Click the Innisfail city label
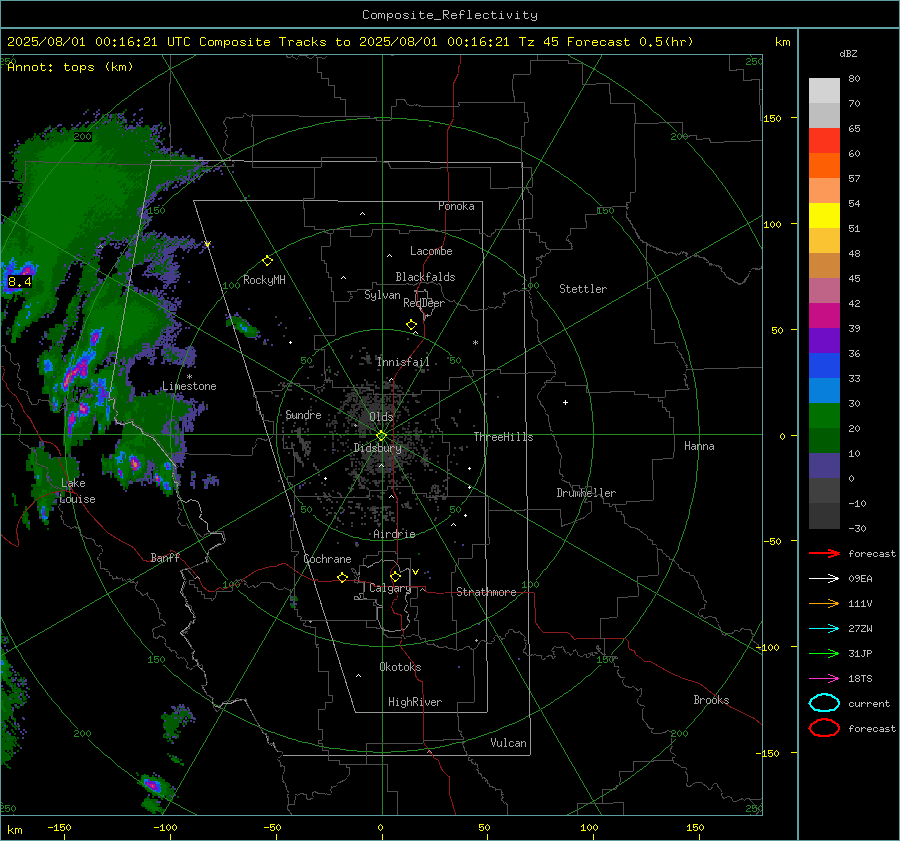Image resolution: width=900 pixels, height=841 pixels. pyautogui.click(x=403, y=362)
